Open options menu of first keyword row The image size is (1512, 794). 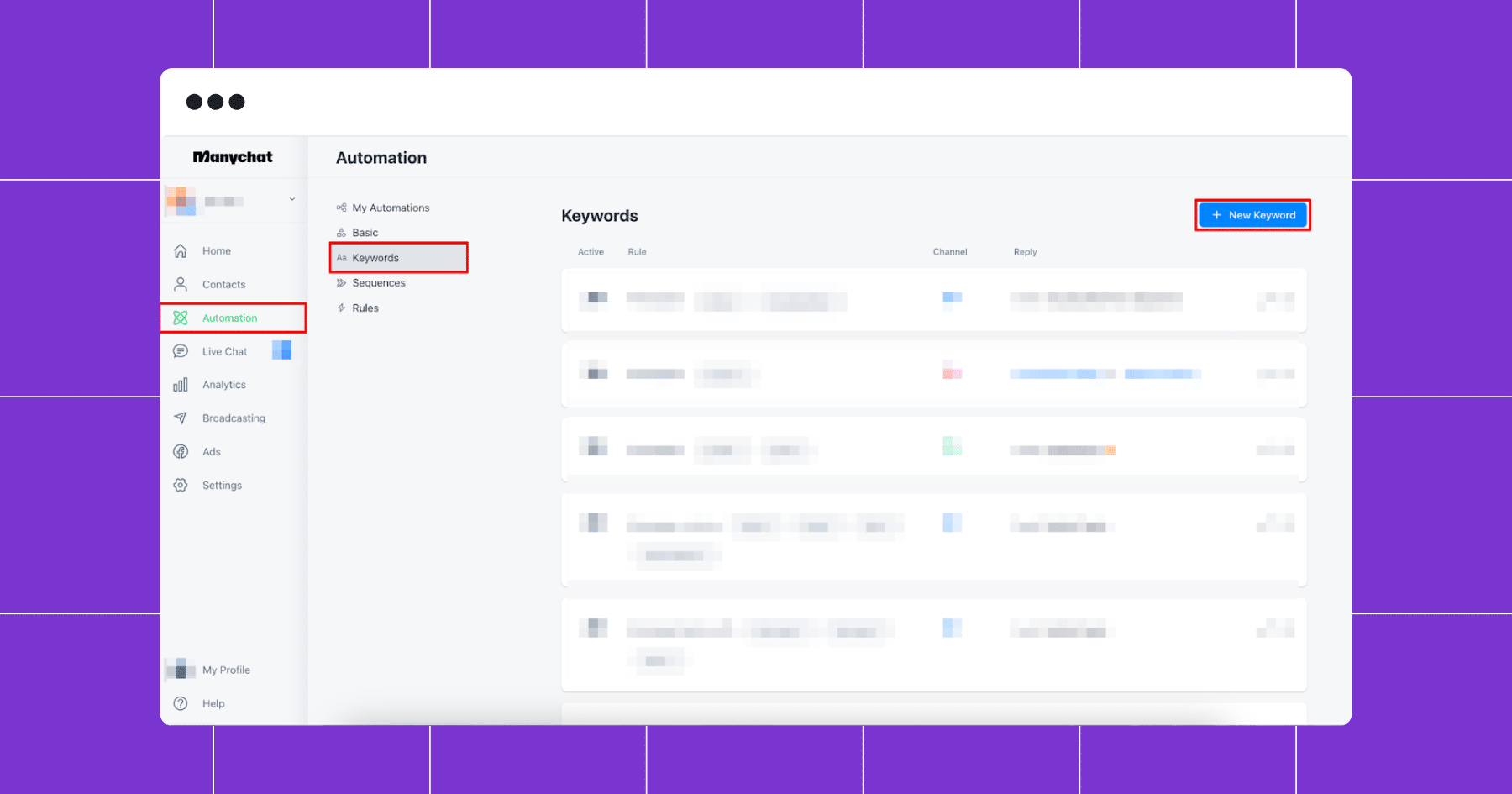[1275, 301]
